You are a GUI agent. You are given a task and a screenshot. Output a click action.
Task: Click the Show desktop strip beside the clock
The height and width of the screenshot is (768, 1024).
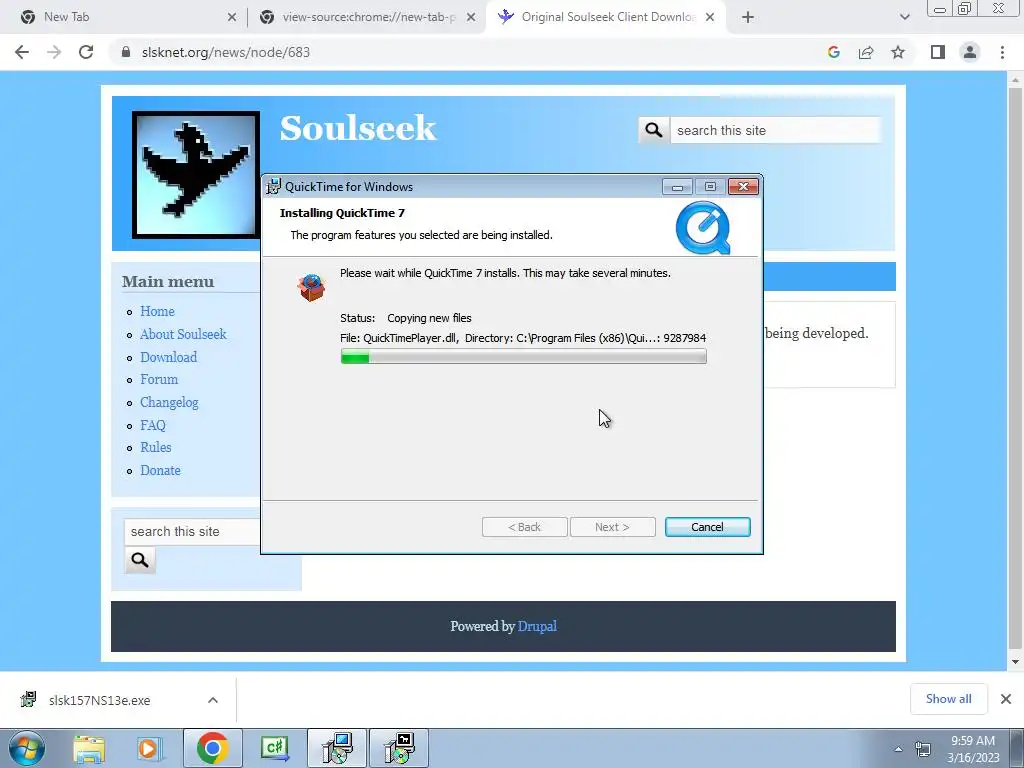point(1017,748)
